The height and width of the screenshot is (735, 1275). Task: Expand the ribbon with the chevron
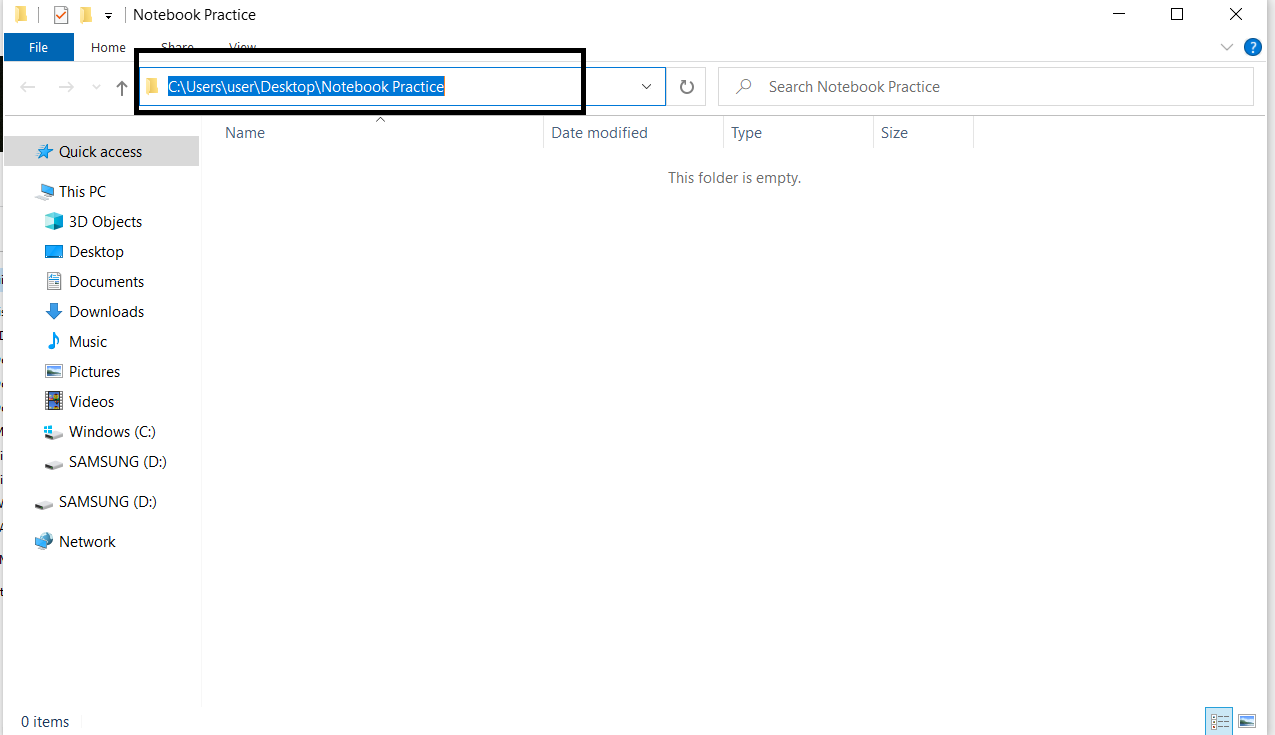click(x=1226, y=47)
